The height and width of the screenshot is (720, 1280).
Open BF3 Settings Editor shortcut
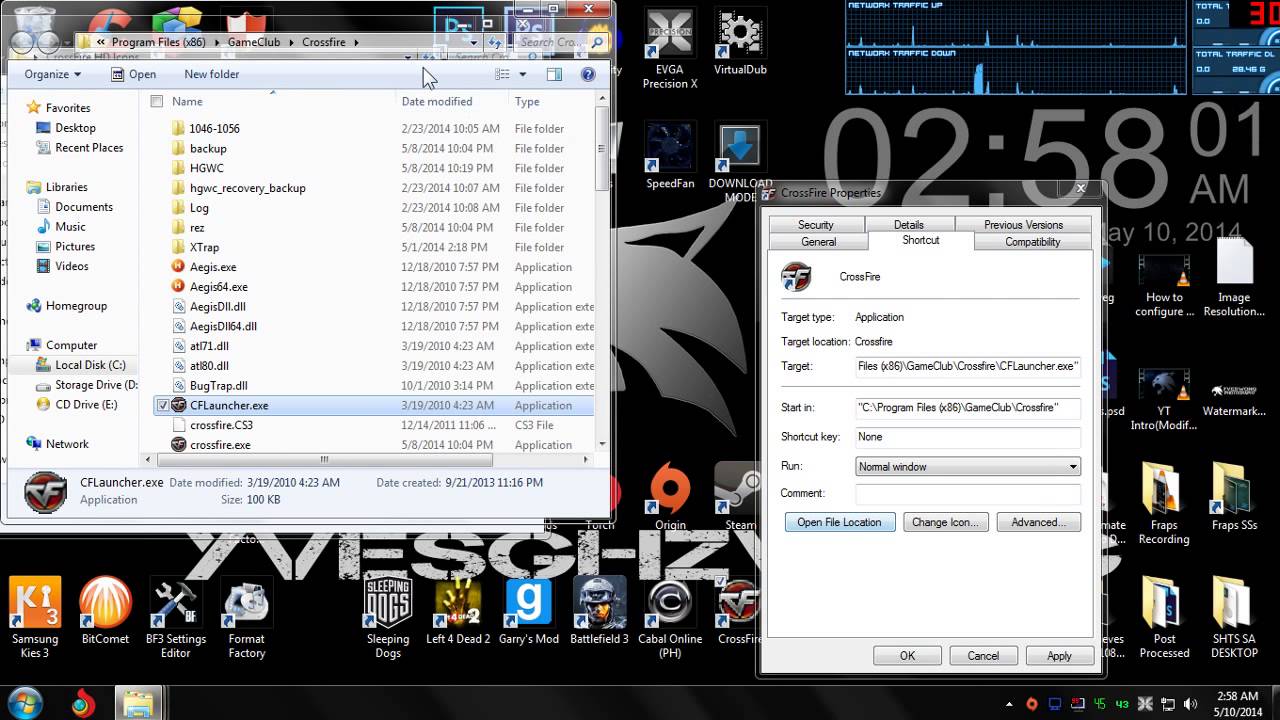[x=175, y=617]
